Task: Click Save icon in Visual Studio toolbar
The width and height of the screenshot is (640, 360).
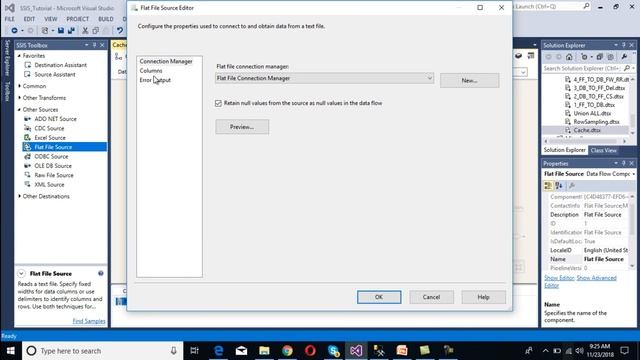Action: [61, 31]
